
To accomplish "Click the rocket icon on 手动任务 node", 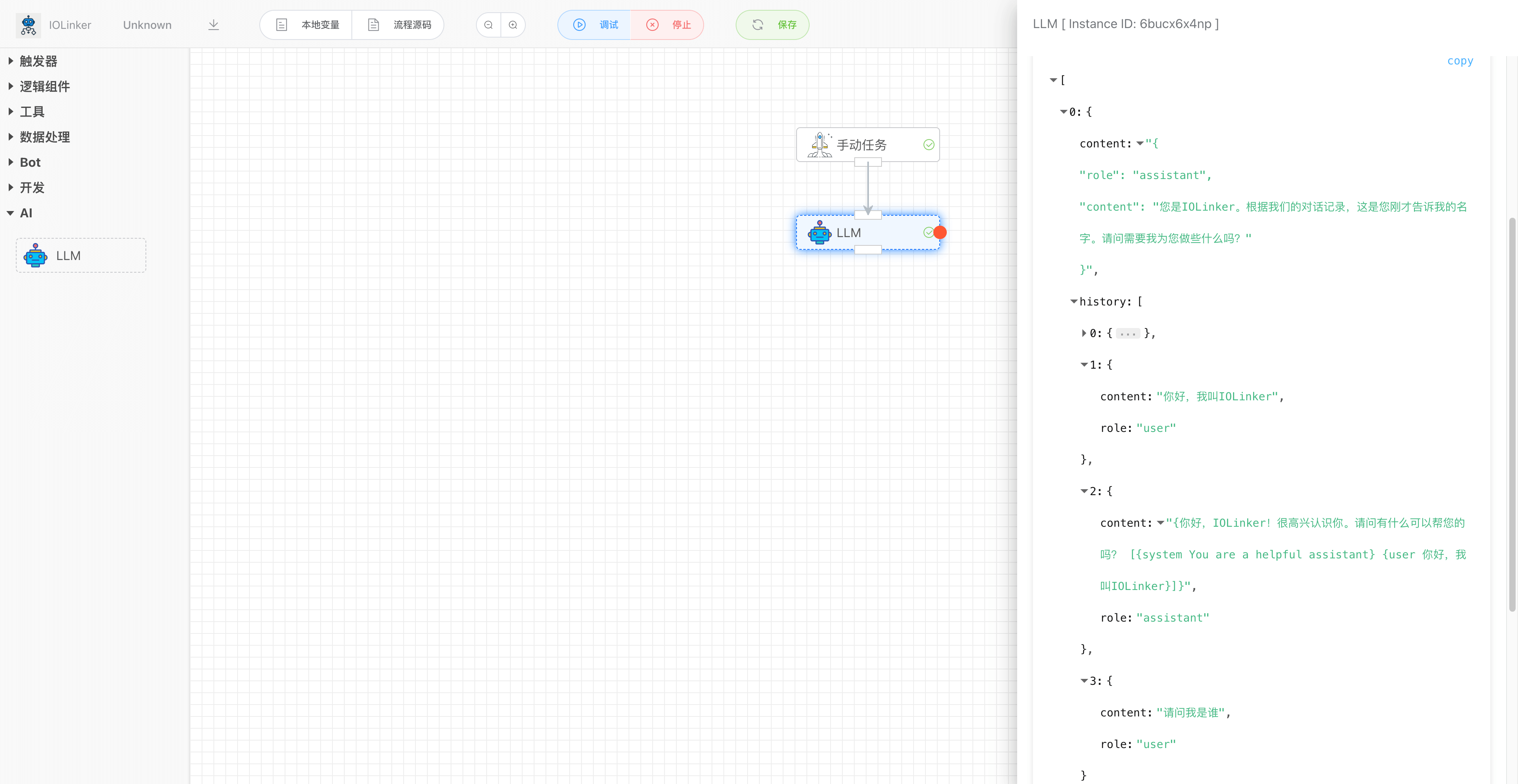I will (820, 144).
